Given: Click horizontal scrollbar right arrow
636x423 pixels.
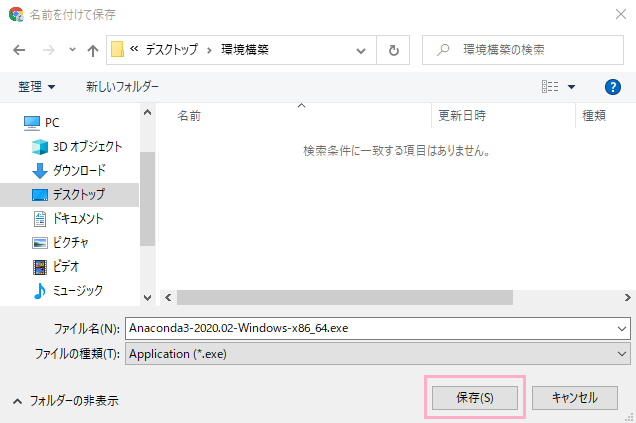Looking at the screenshot, I should (627, 298).
